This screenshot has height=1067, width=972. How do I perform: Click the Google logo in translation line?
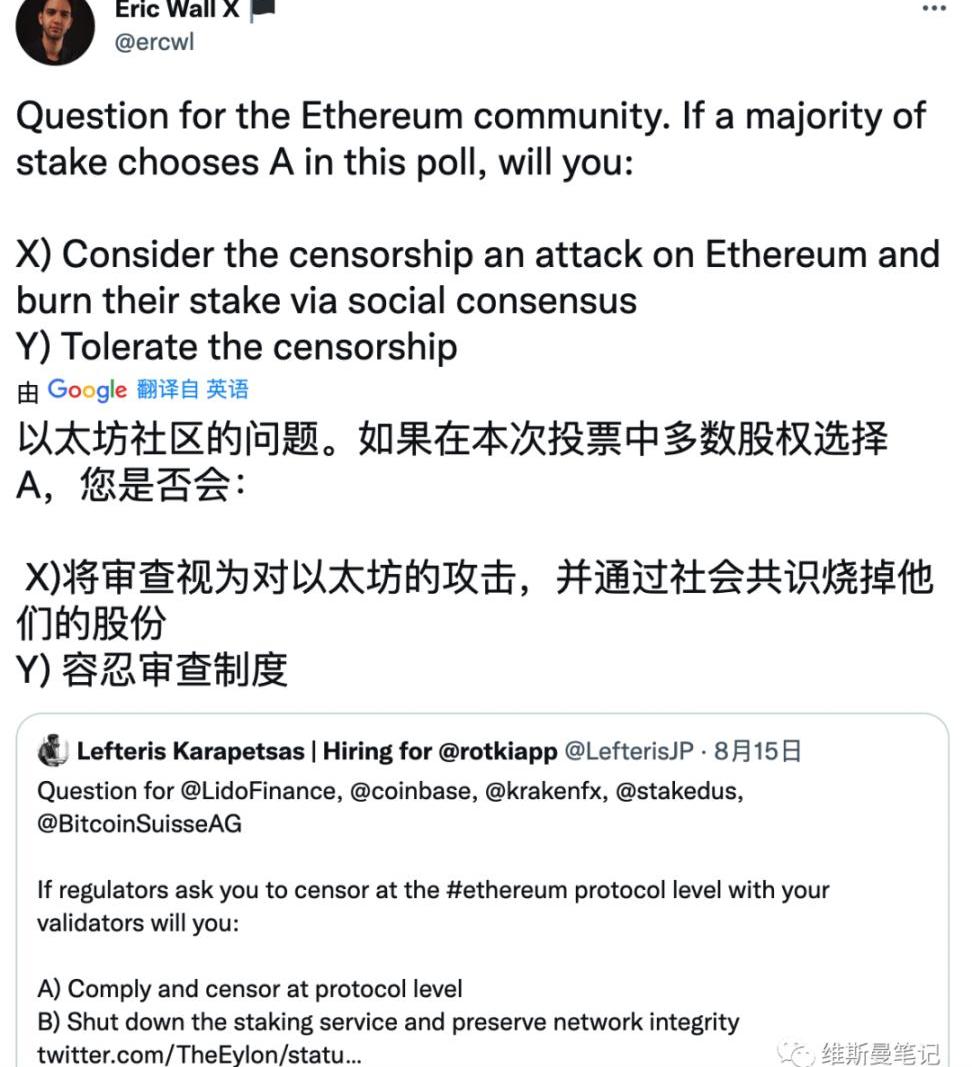pos(87,390)
